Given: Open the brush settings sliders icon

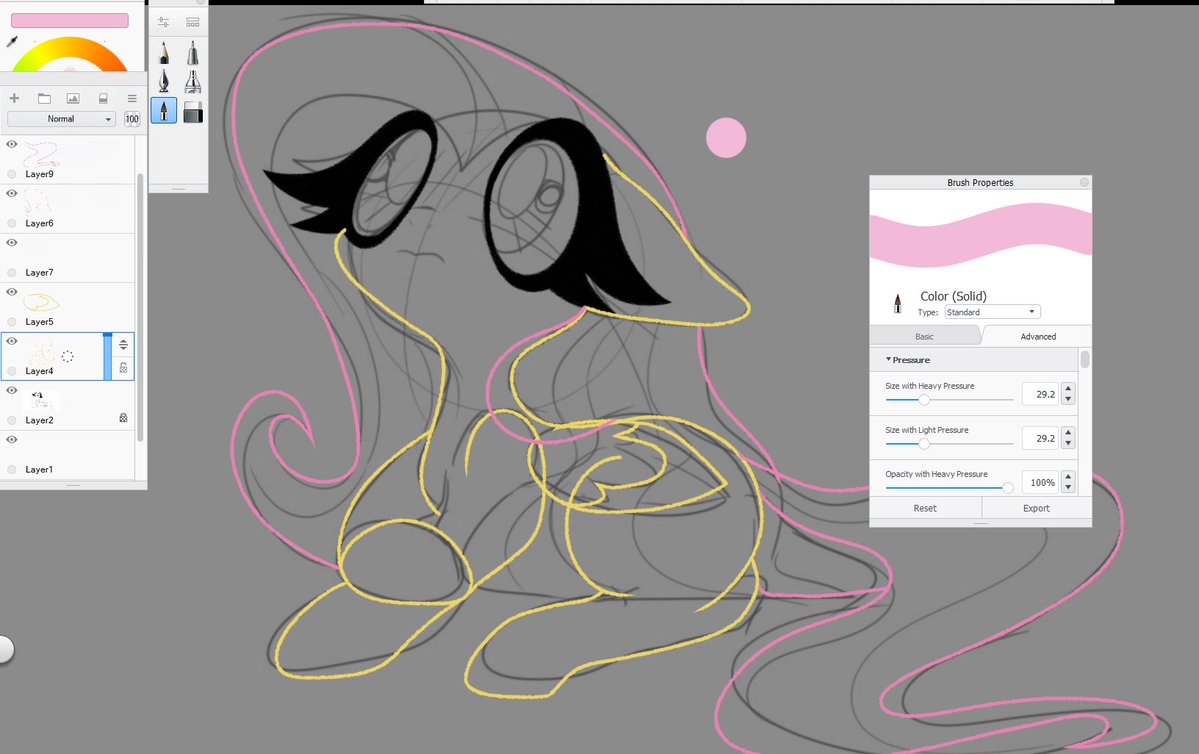Looking at the screenshot, I should click(x=164, y=22).
